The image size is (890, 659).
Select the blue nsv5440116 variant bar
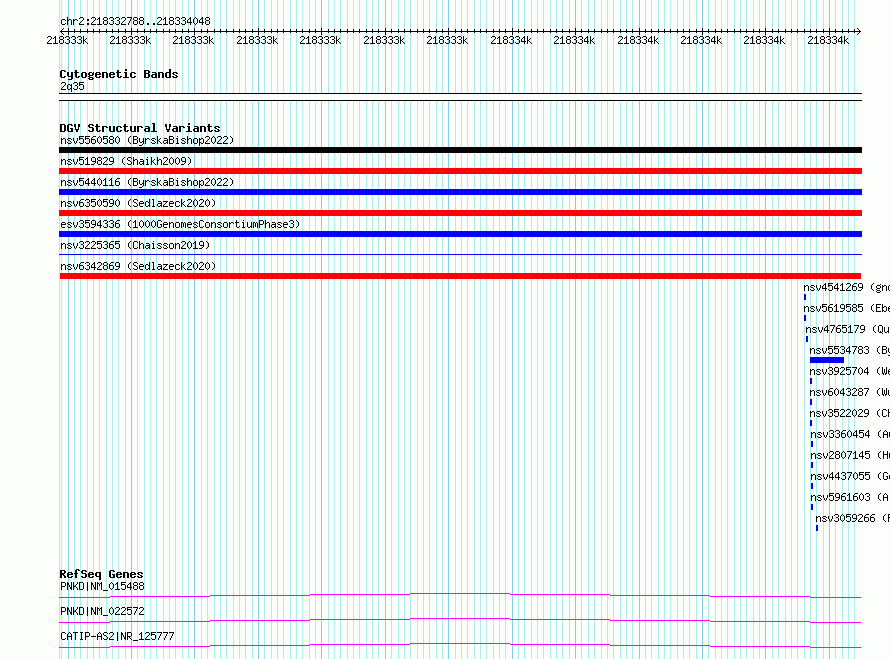tap(460, 192)
